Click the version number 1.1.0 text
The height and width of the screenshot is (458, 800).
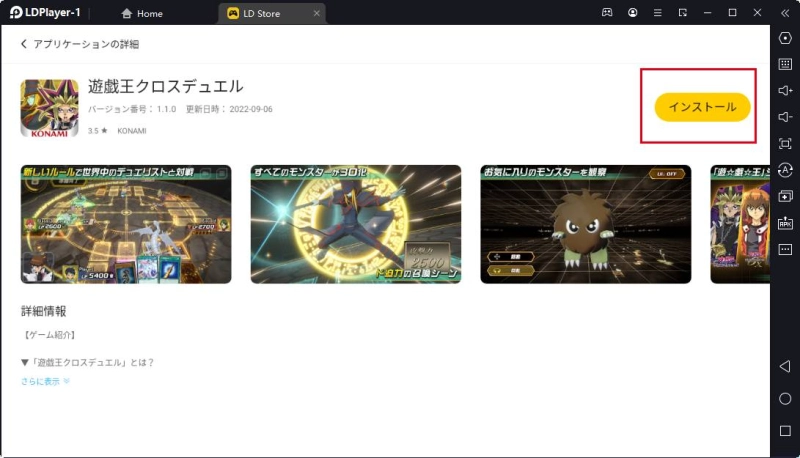pos(166,109)
